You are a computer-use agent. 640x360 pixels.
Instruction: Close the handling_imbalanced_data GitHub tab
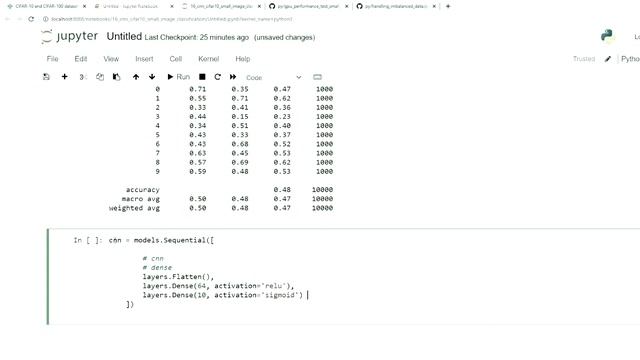[x=434, y=6]
